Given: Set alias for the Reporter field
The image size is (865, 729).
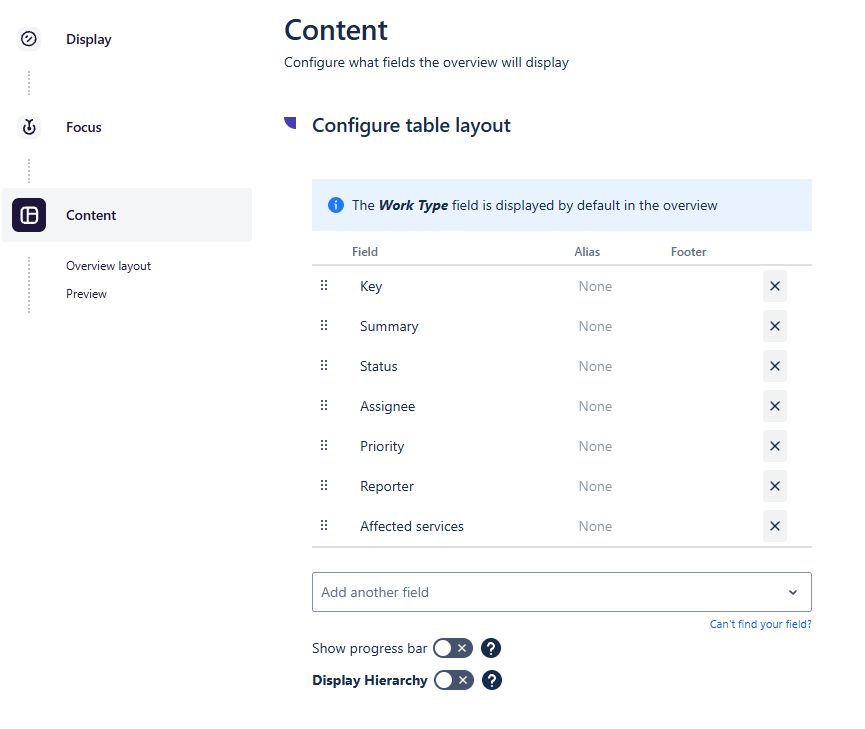Looking at the screenshot, I should pyautogui.click(x=595, y=486).
